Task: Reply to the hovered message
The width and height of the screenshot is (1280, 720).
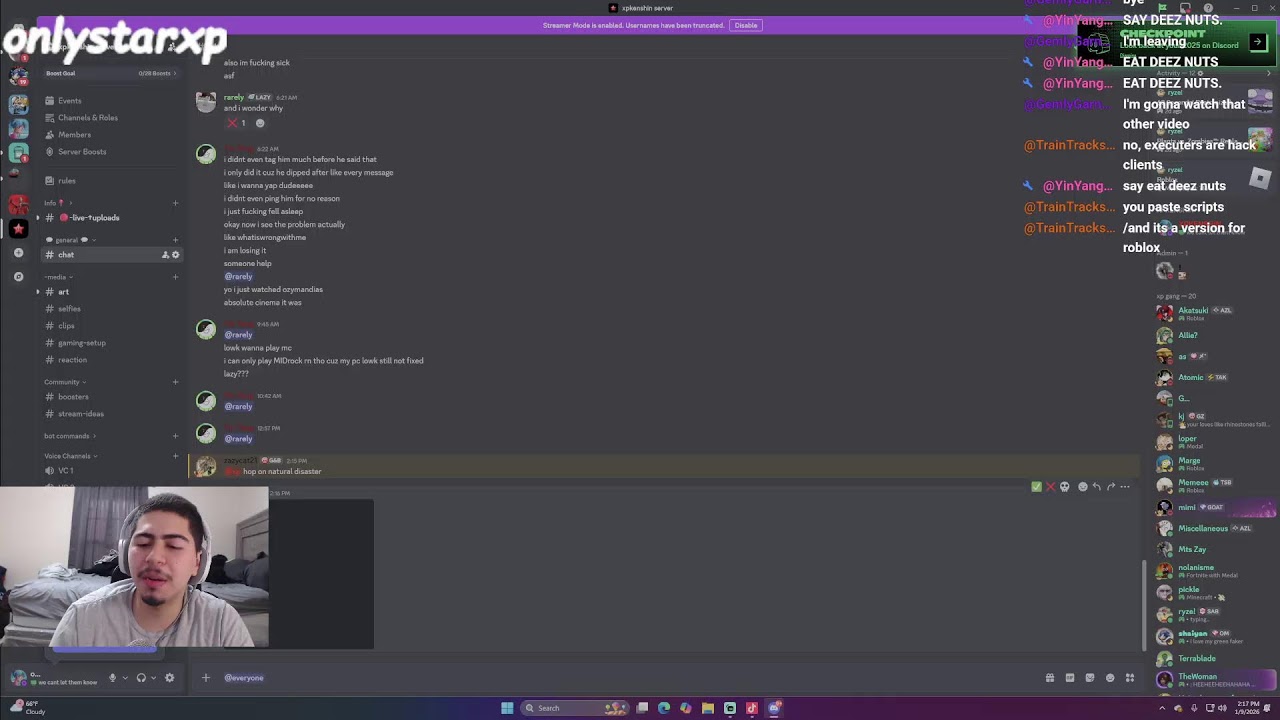Action: [x=1096, y=487]
